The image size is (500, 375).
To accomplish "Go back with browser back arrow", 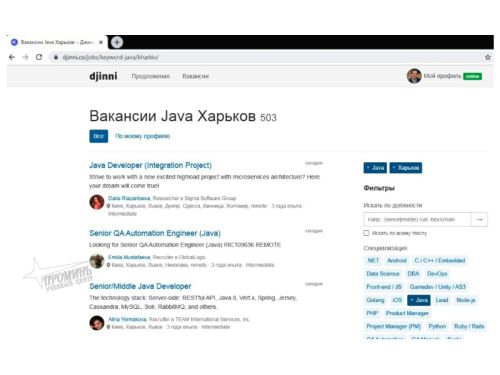I will pos(12,57).
